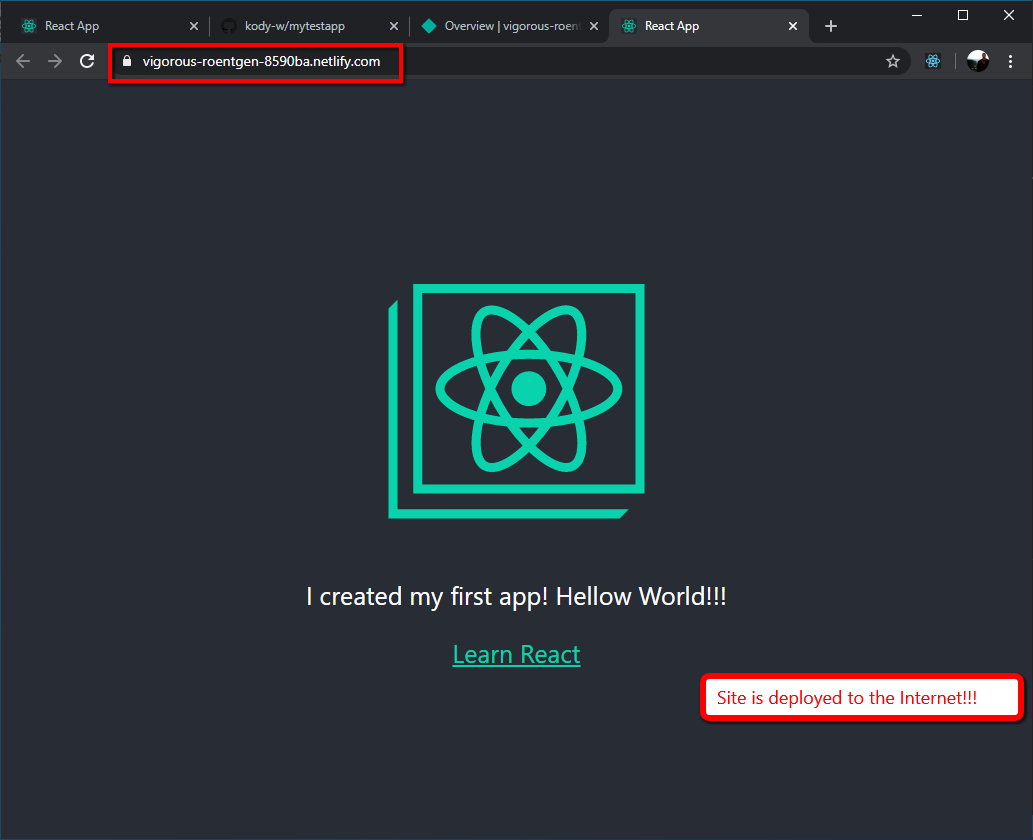Maximize the browser window
Image resolution: width=1033 pixels, height=840 pixels.
point(963,15)
